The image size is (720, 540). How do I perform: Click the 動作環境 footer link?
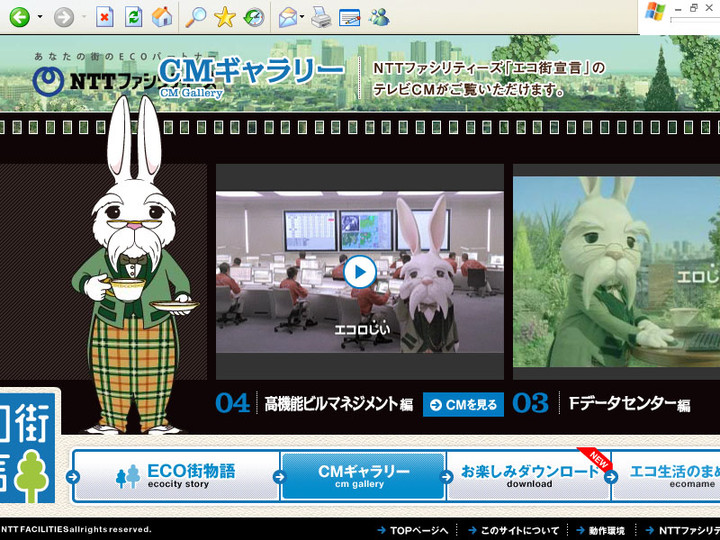[x=601, y=530]
